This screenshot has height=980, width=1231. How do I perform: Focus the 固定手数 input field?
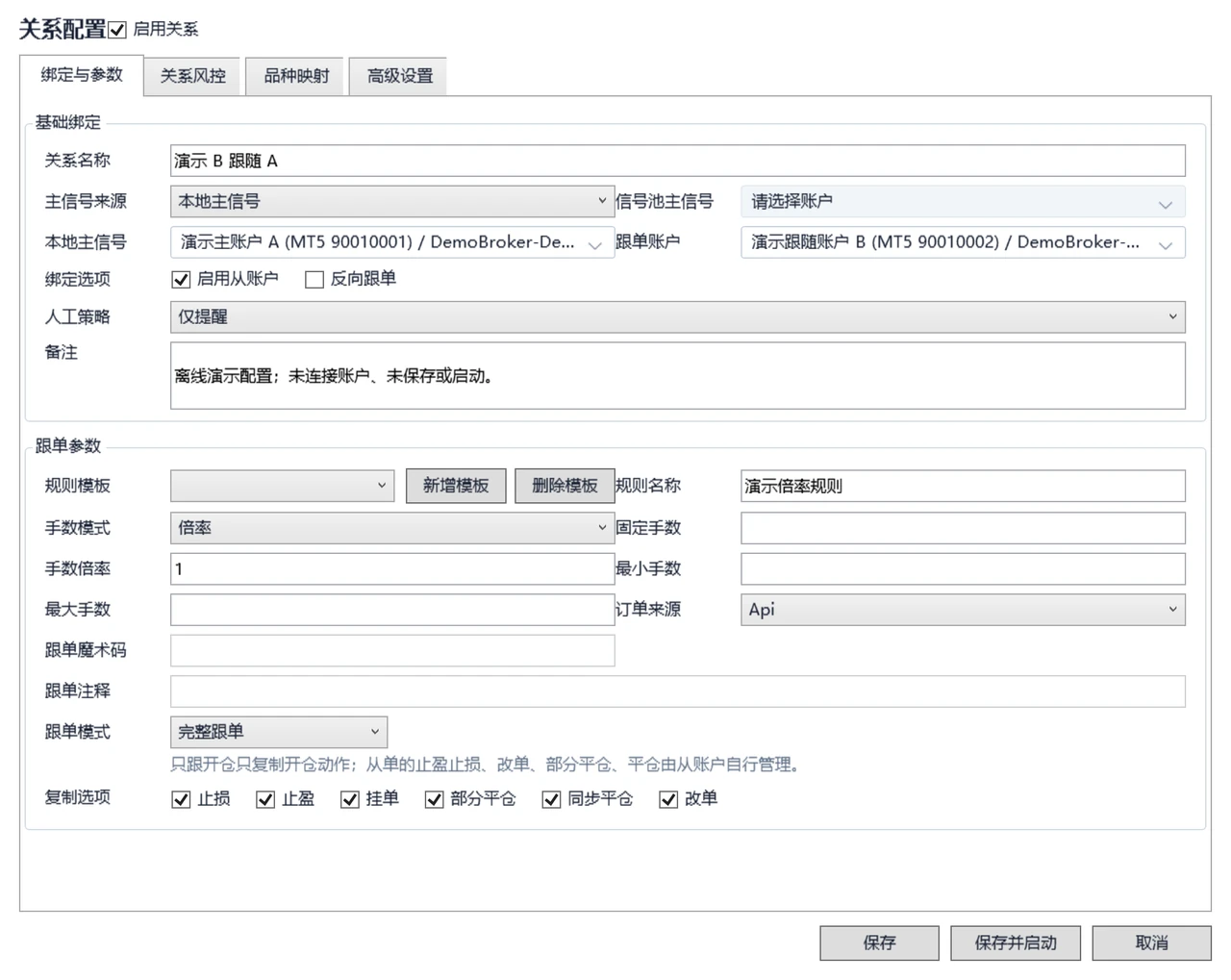963,527
